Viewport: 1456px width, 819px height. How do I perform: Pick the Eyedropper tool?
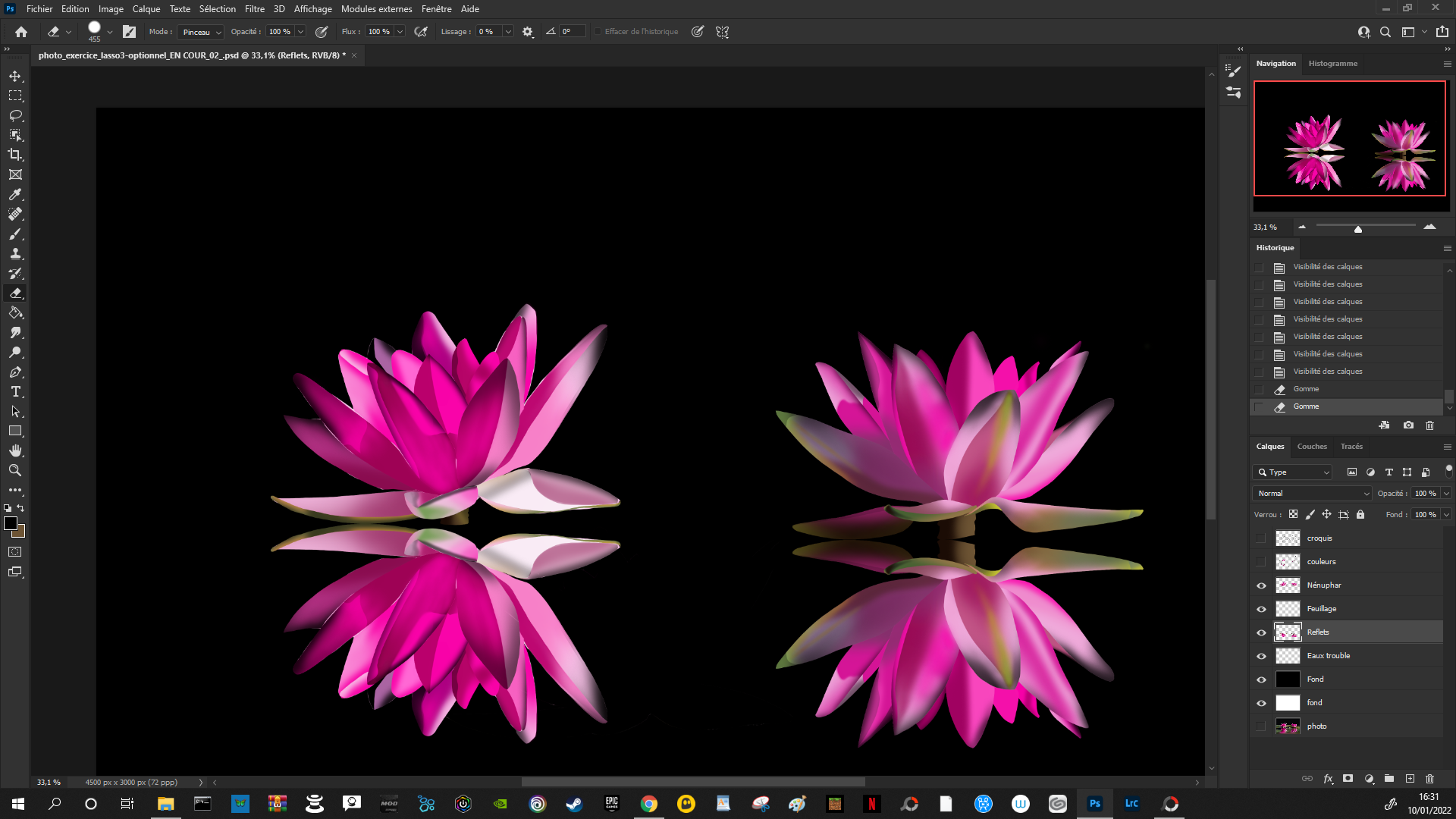coord(15,194)
